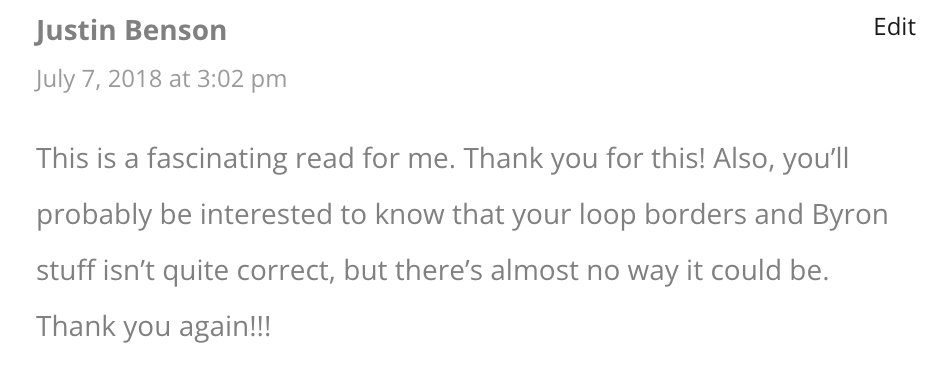948x378 pixels.
Task: Click "stuff isn't quite correct" text
Action: tap(185, 271)
